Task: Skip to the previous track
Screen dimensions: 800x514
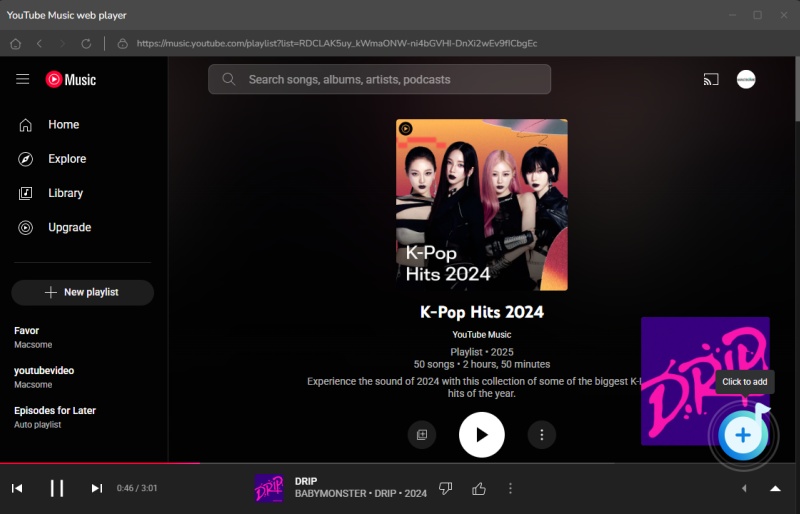Action: tap(17, 488)
